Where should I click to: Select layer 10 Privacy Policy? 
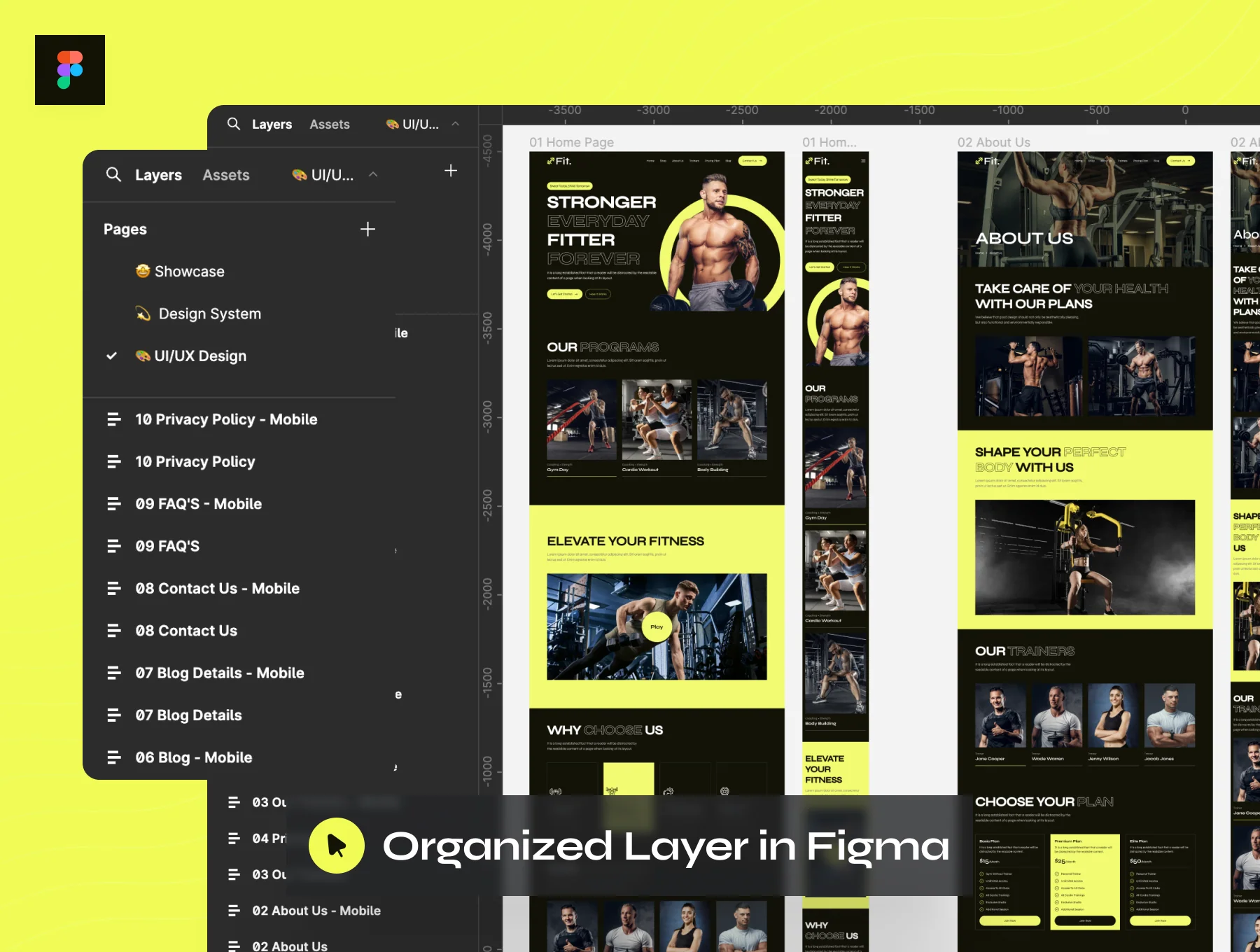coord(195,461)
